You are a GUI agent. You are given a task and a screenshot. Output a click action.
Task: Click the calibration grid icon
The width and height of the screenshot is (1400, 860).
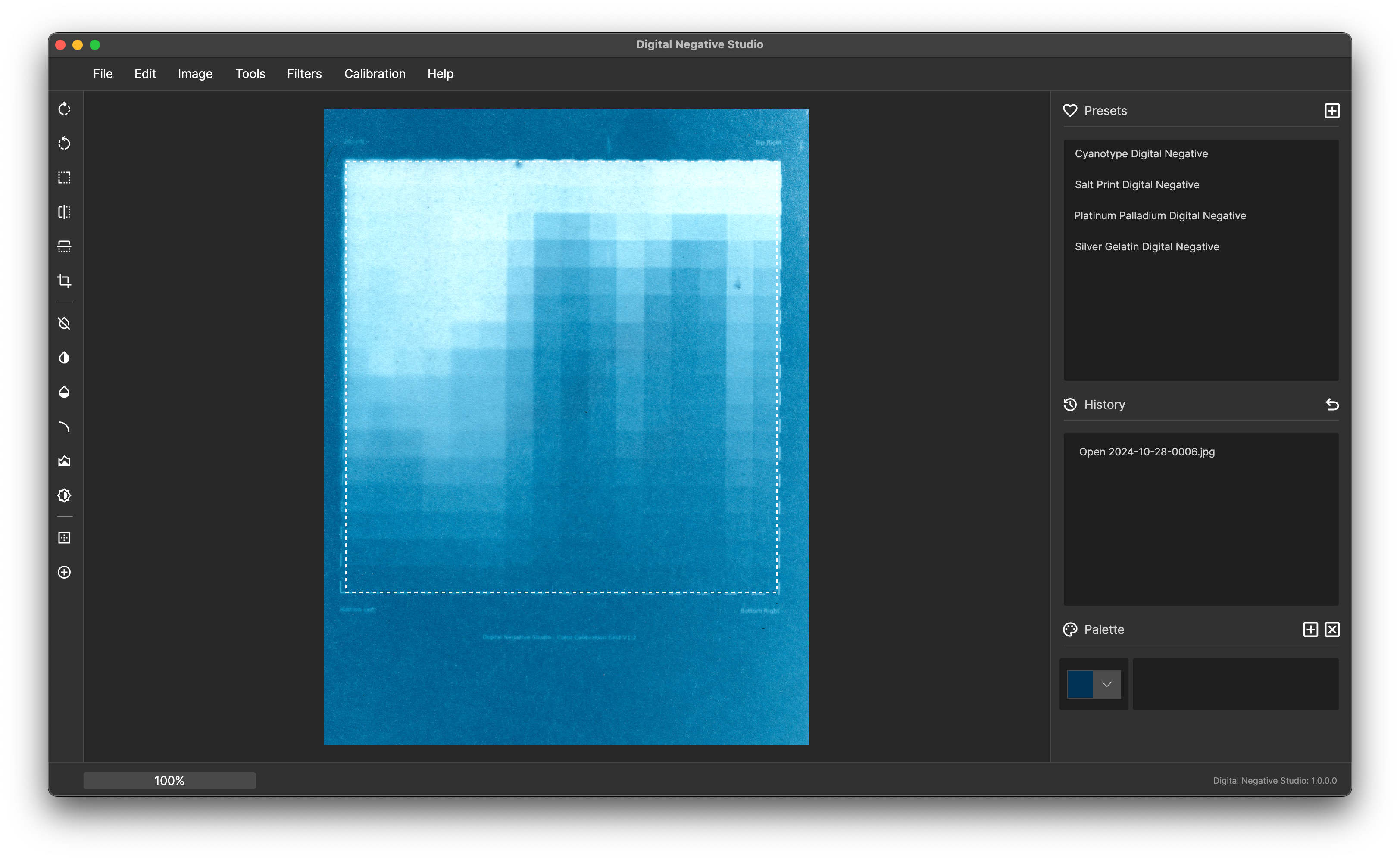(64, 538)
